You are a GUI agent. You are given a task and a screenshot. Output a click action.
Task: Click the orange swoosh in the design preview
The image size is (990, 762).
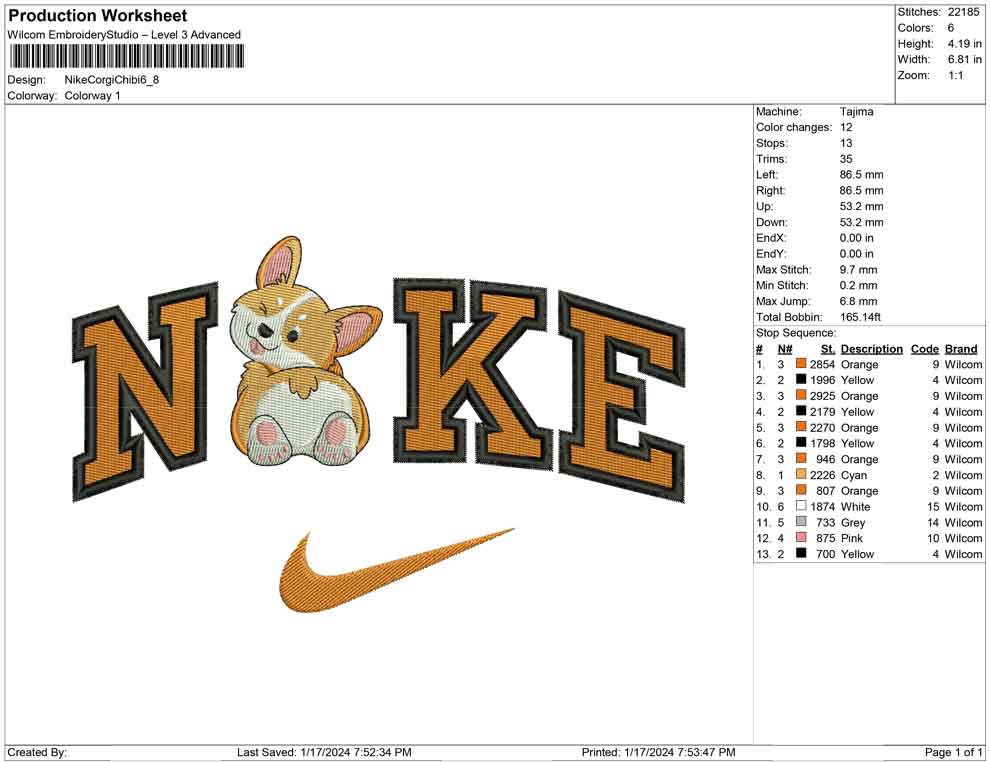(x=396, y=570)
